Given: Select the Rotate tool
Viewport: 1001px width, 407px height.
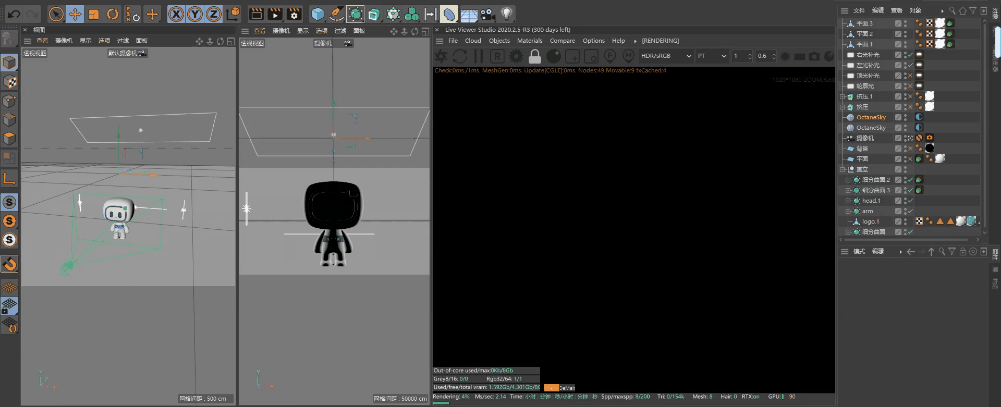Looking at the screenshot, I should [x=113, y=13].
